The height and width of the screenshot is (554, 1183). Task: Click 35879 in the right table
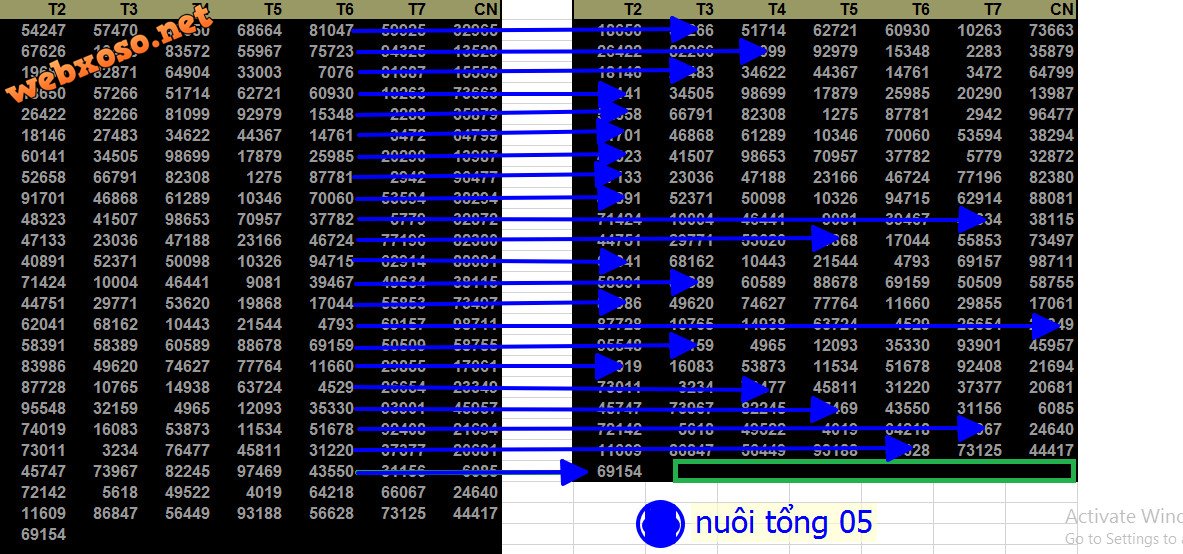pyautogui.click(x=1050, y=52)
